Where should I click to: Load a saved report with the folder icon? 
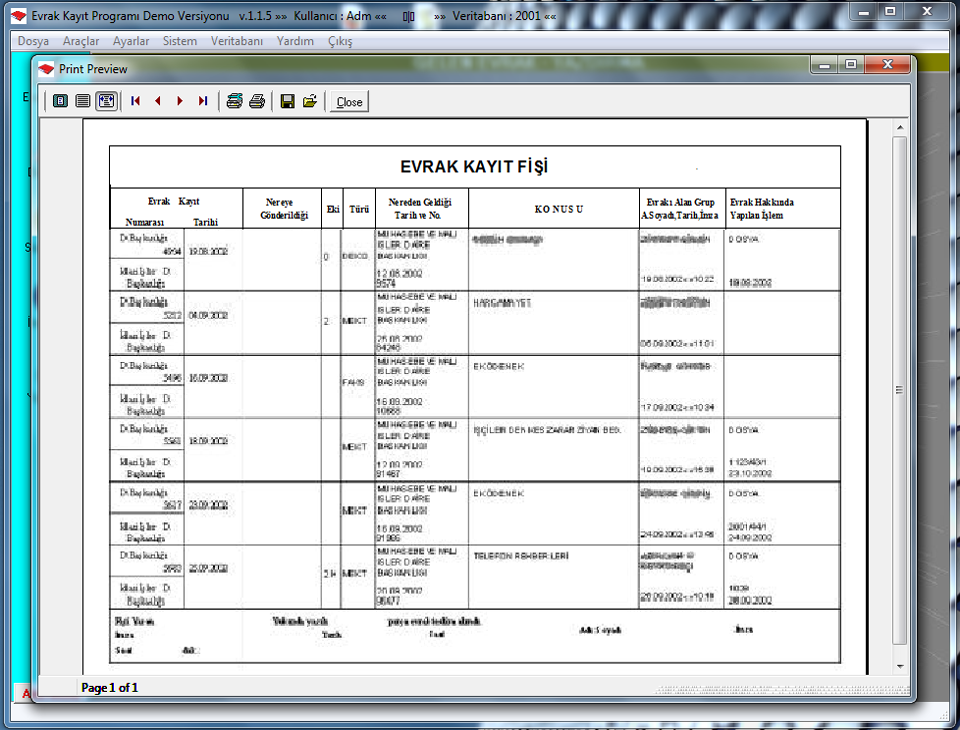pos(310,101)
